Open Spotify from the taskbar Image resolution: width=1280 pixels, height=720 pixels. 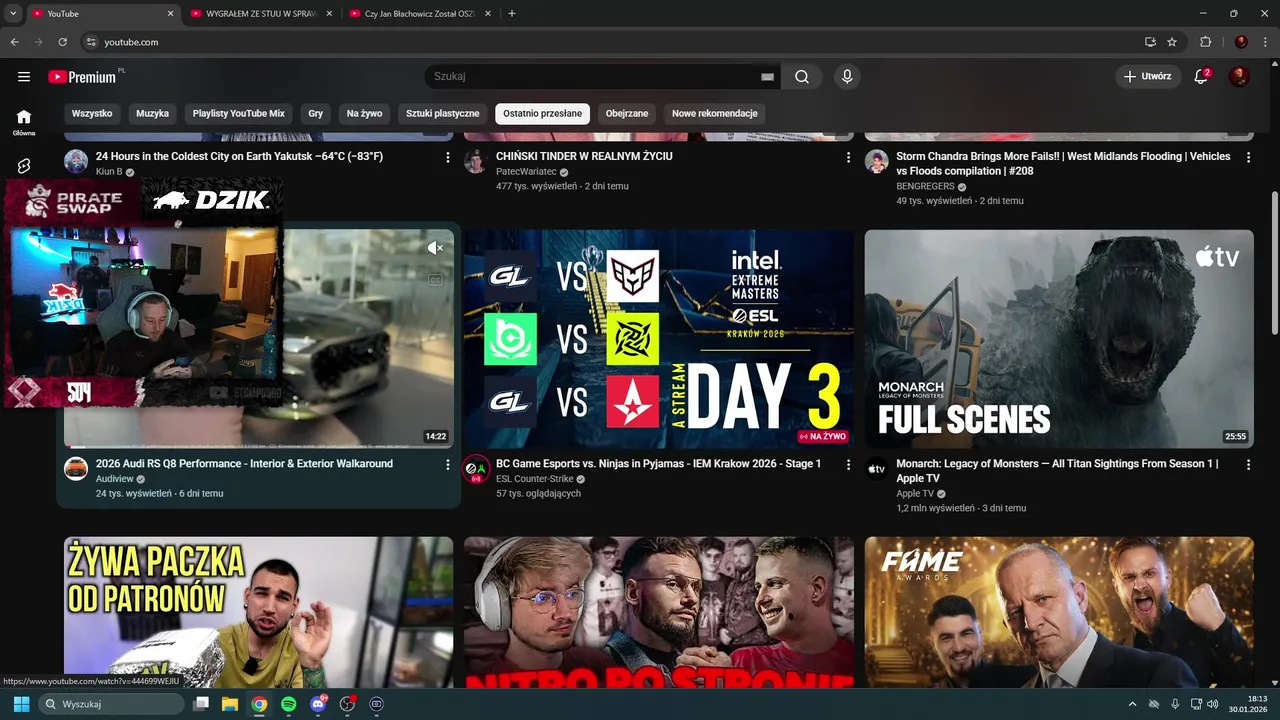(x=288, y=704)
